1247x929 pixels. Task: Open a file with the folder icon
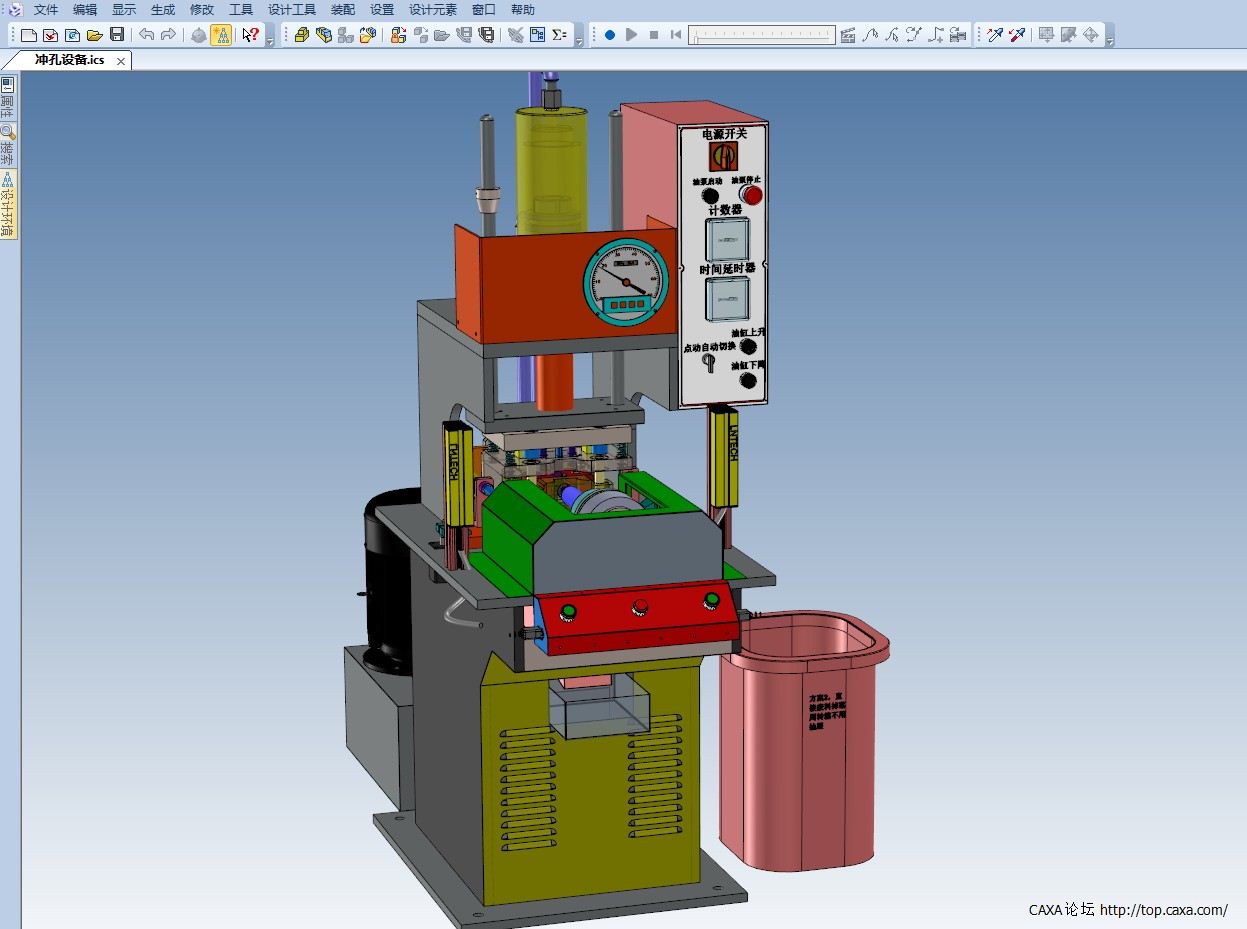click(94, 35)
